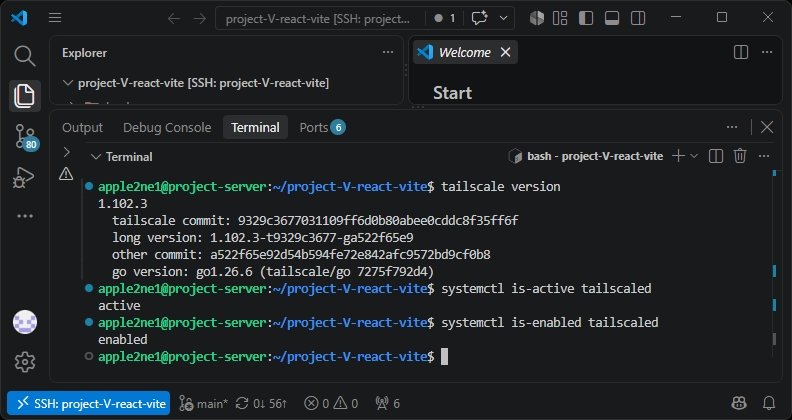Open panel views and more actions

tap(732, 127)
